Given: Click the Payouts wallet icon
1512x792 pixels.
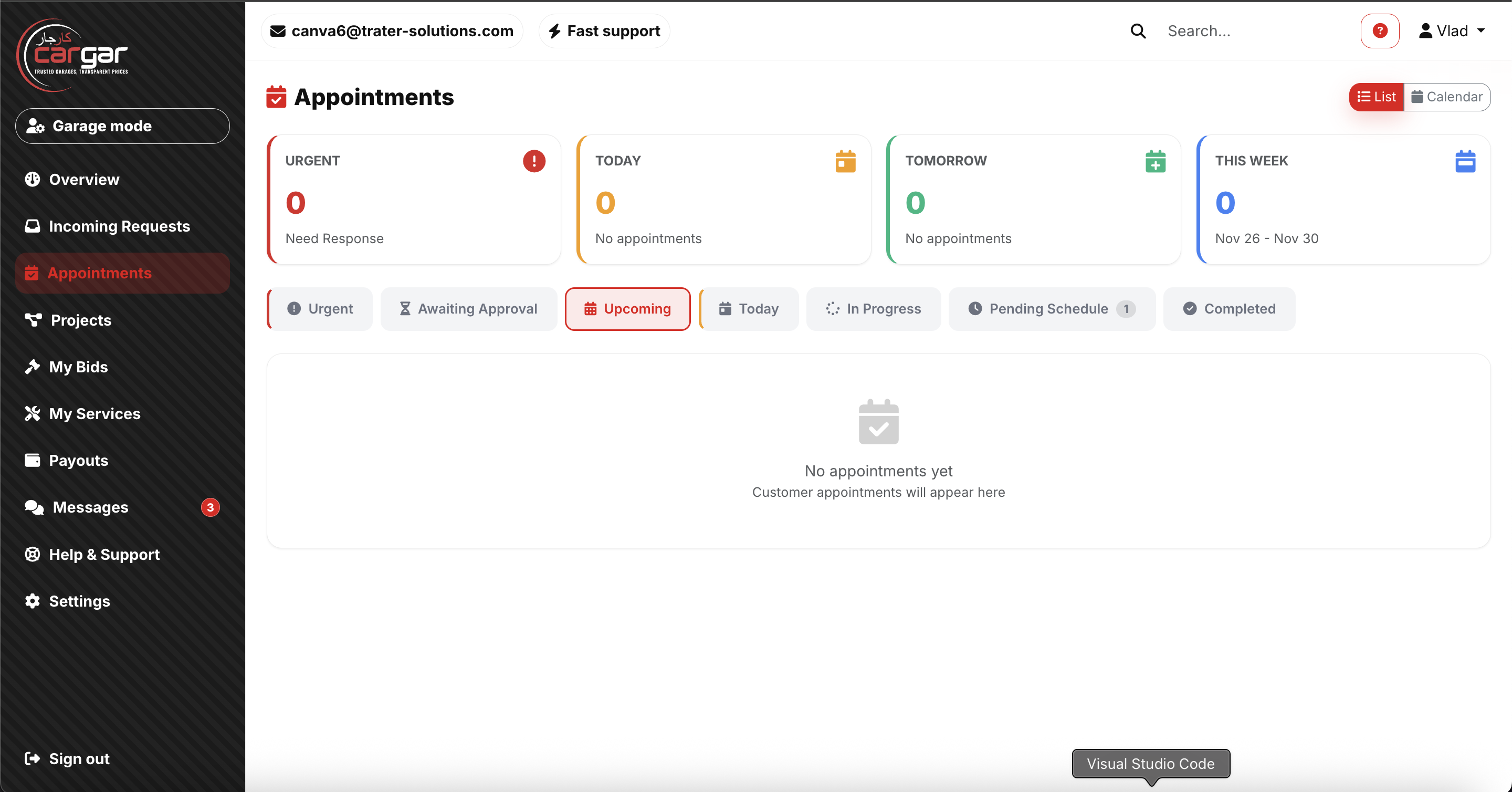Looking at the screenshot, I should click(x=32, y=460).
